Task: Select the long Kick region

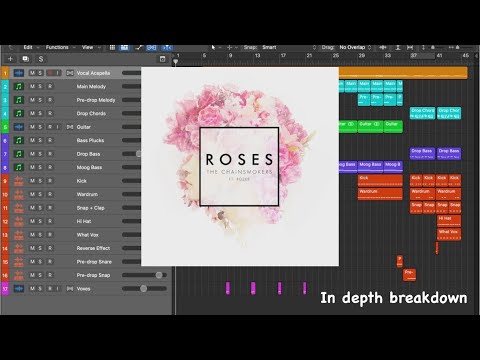Action: point(380,181)
